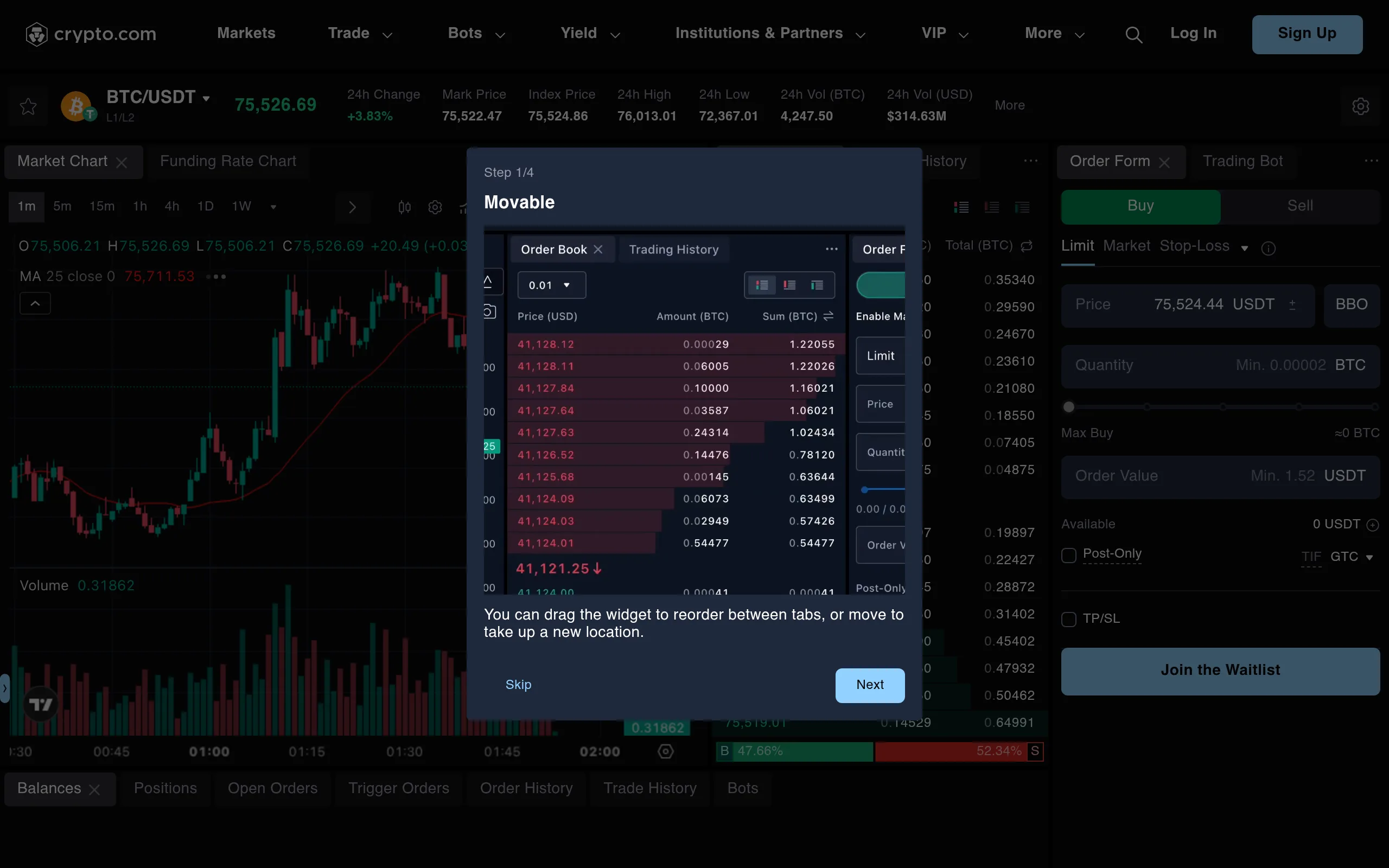
Task: Open the chart settings gear icon
Action: click(x=435, y=207)
